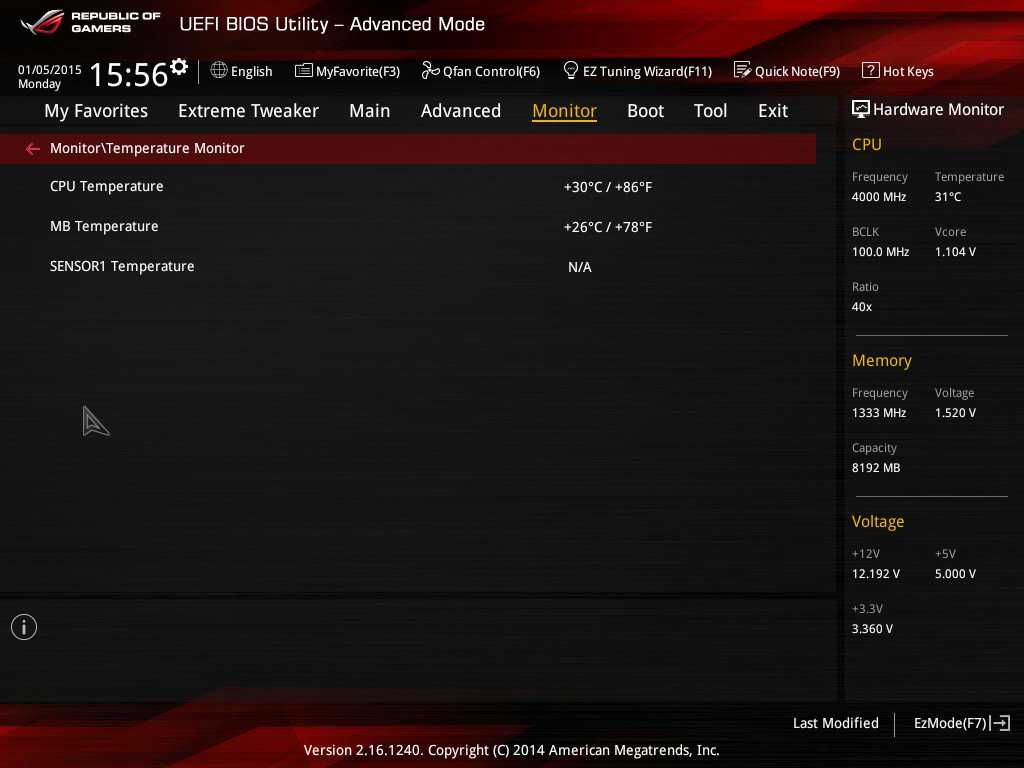Select the CPU Temperature row
This screenshot has width=1024, height=768.
(107, 187)
